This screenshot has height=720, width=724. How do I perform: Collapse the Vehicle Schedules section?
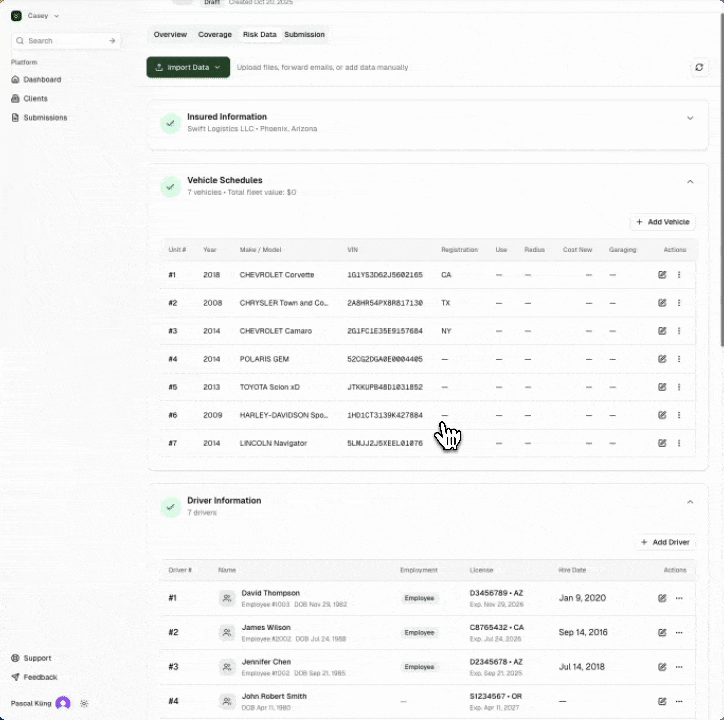click(x=689, y=182)
